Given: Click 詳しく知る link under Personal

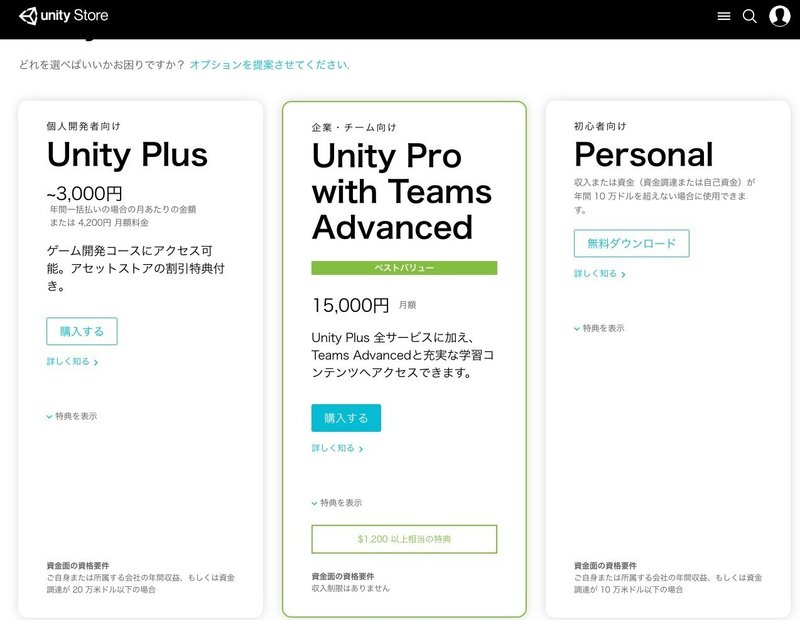Looking at the screenshot, I should (x=599, y=274).
